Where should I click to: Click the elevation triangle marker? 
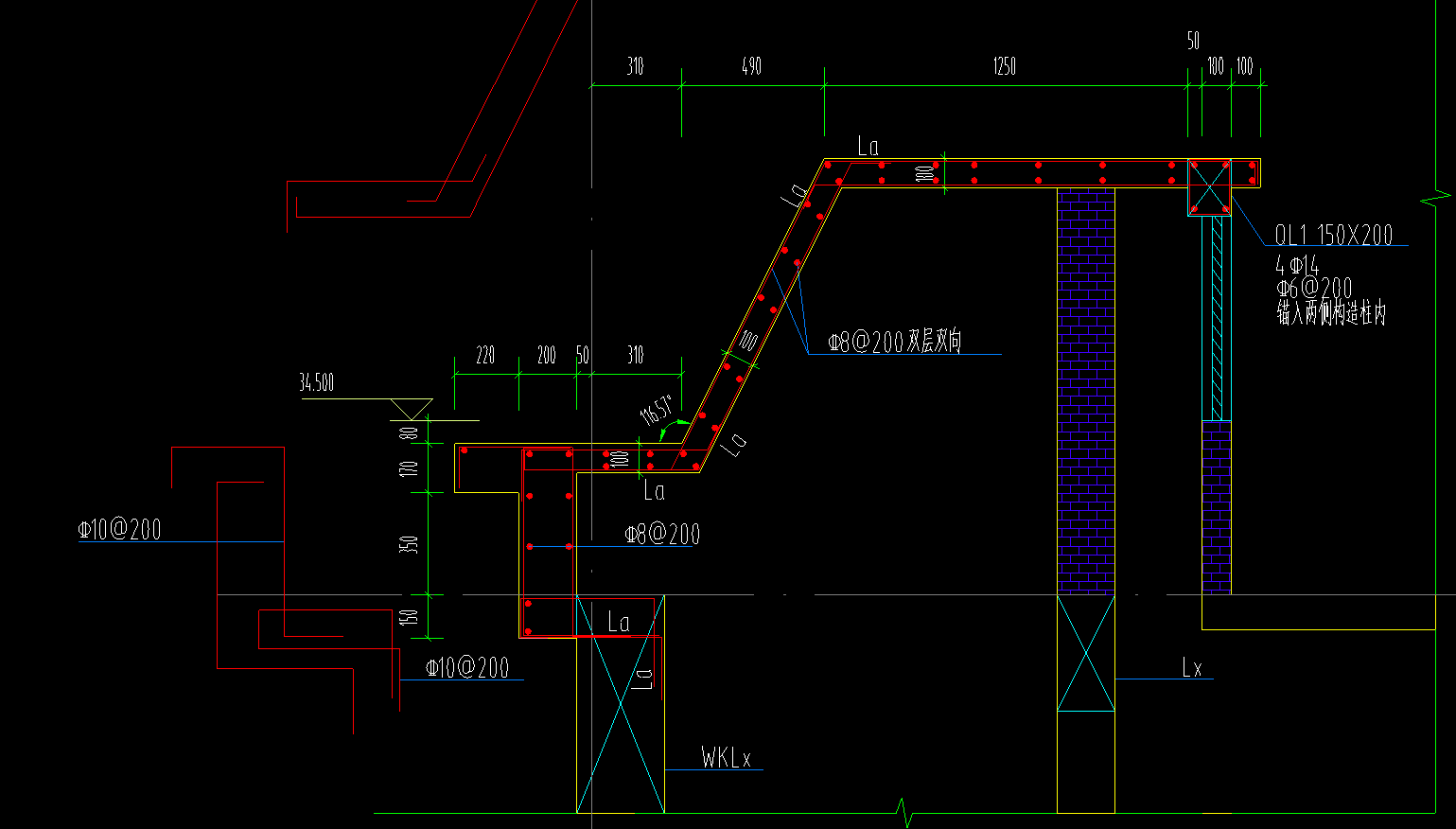point(412,410)
